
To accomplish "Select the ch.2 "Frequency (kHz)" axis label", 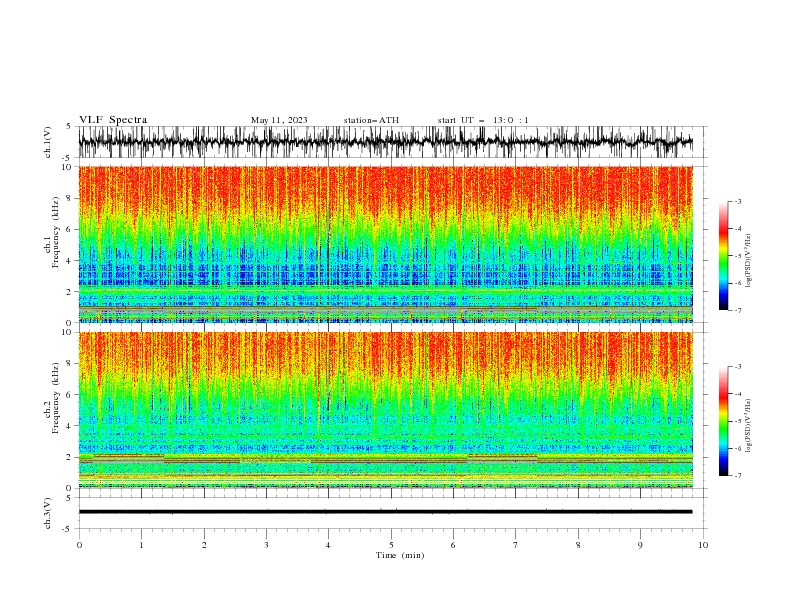I will [x=56, y=397].
